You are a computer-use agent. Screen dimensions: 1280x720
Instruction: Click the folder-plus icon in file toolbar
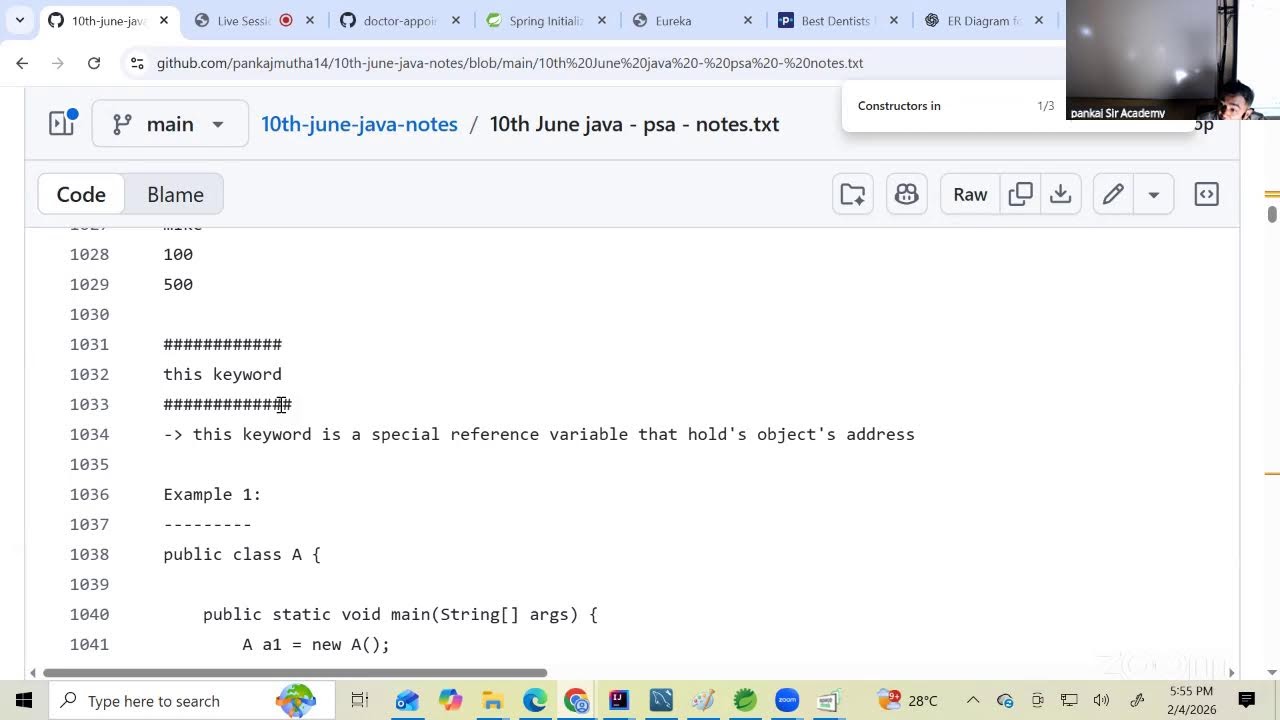[x=853, y=194]
